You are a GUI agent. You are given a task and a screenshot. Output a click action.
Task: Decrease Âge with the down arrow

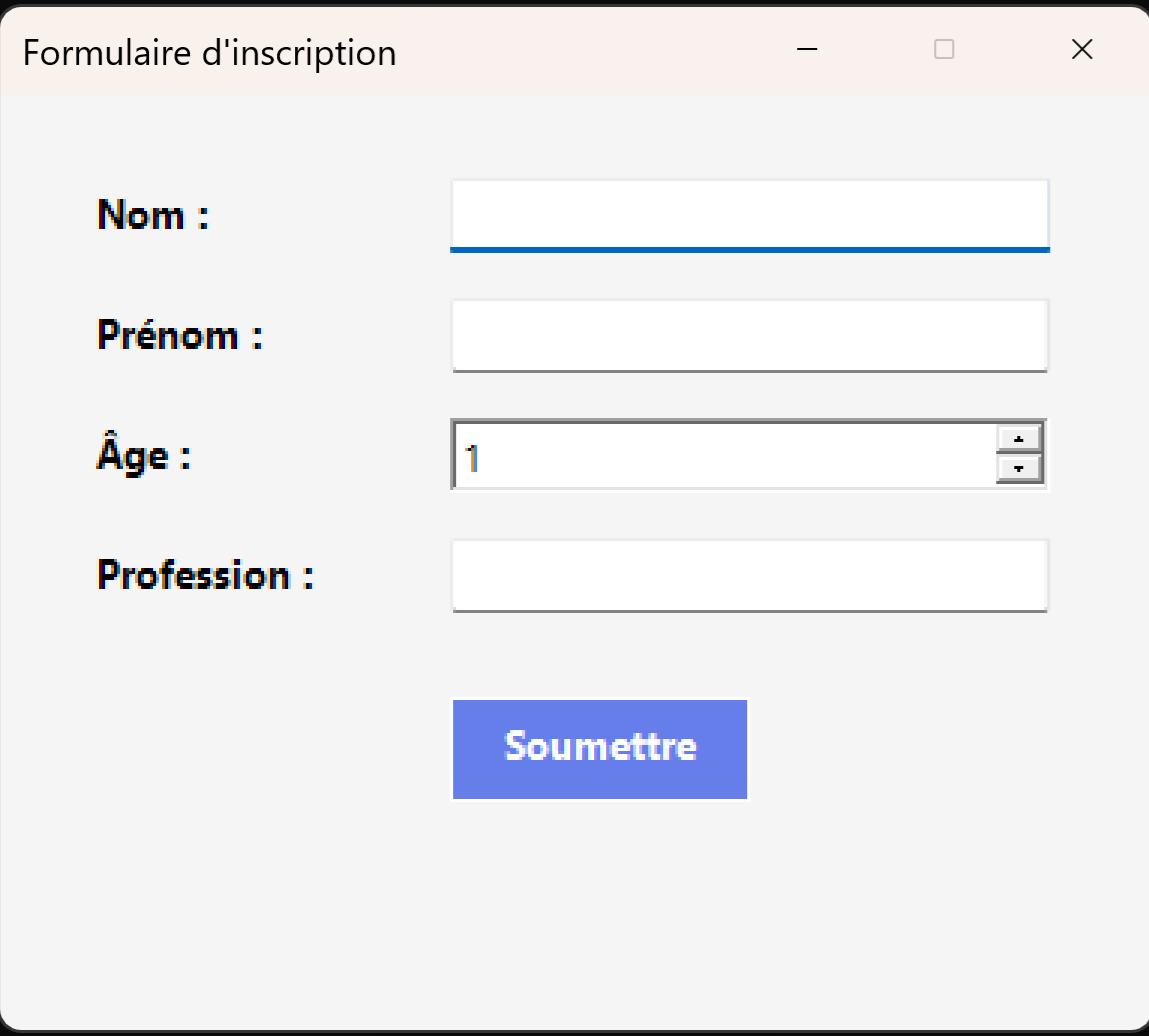(1019, 468)
